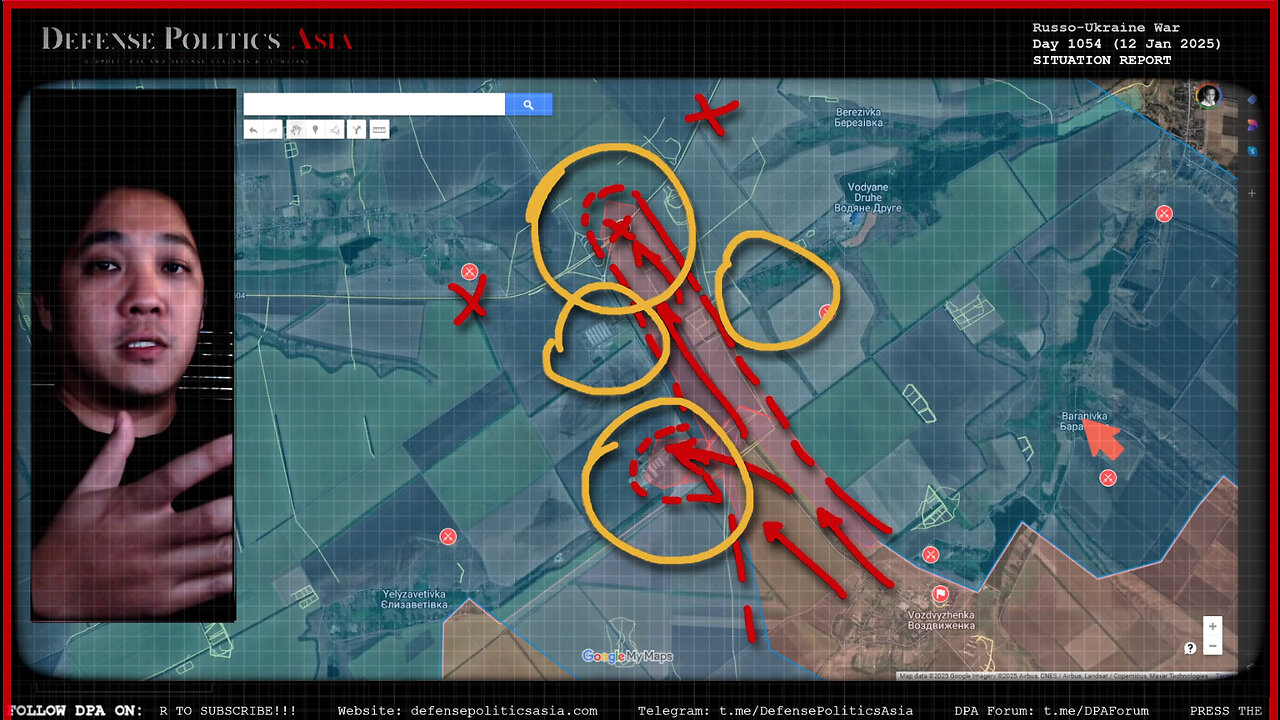The height and width of the screenshot is (720, 1280).
Task: Click the Day 1054 situation report header
Action: (x=1127, y=44)
